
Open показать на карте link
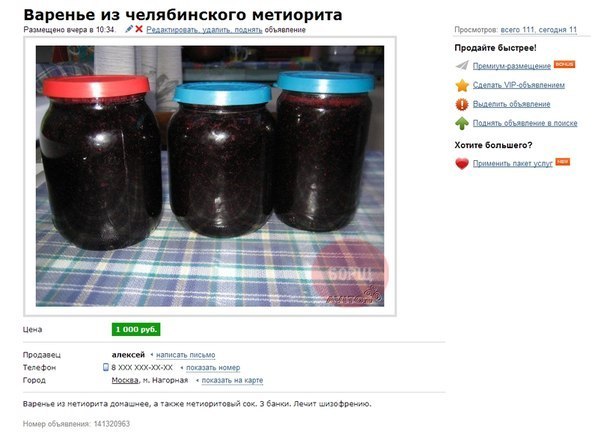232,380
